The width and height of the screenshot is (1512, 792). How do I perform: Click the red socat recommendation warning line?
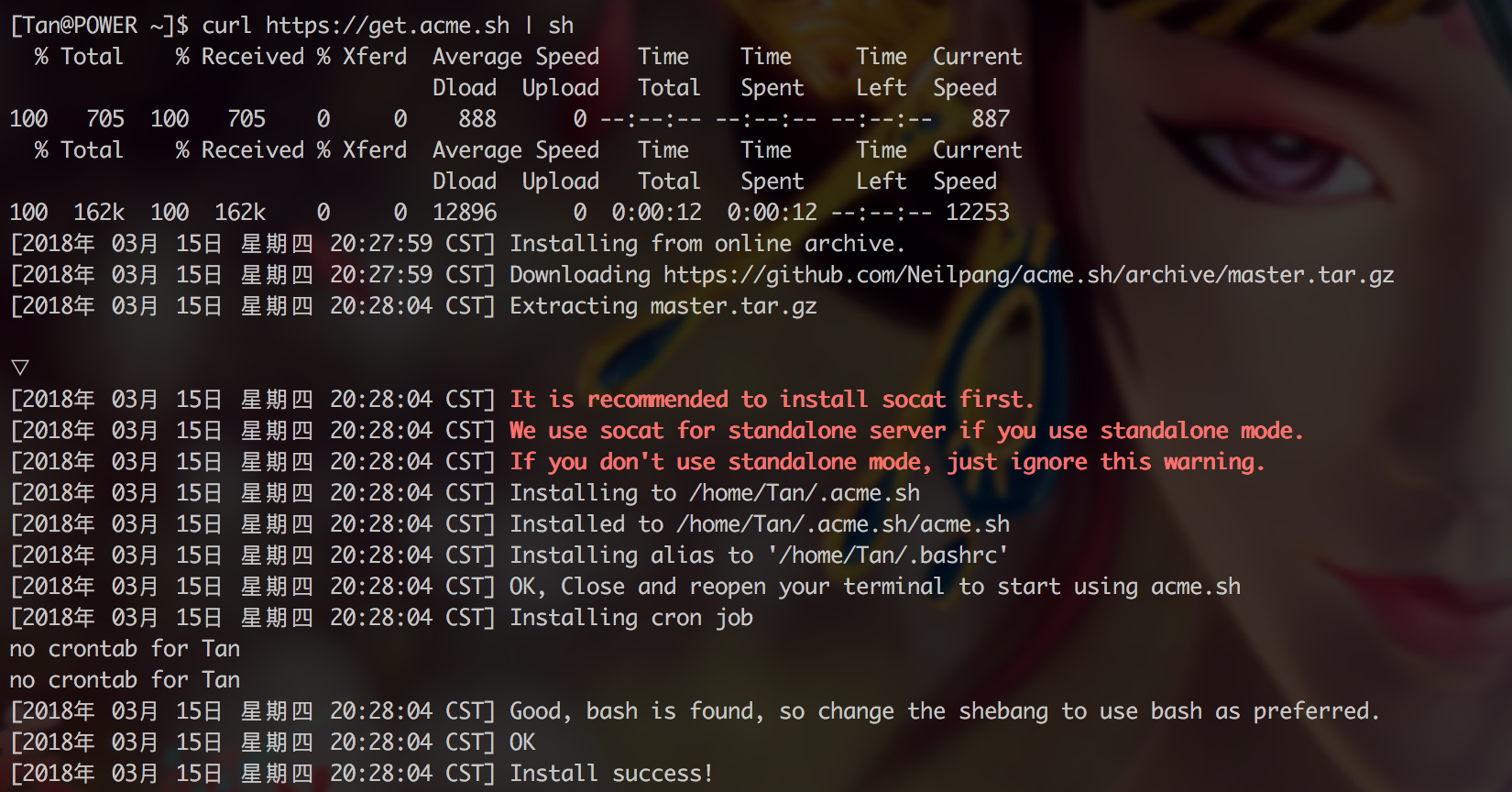click(772, 400)
